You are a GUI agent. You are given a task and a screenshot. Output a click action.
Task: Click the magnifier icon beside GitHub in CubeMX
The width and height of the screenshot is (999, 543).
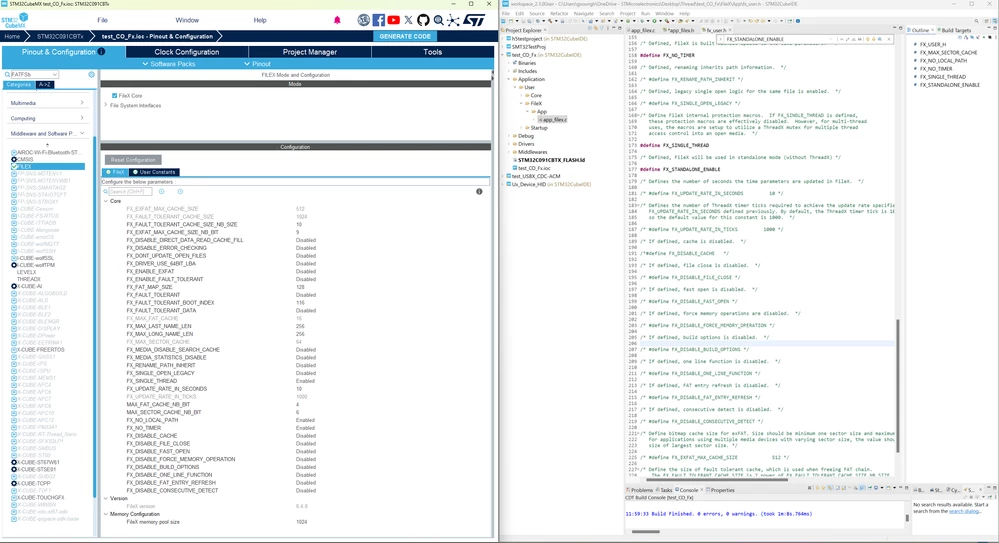438,20
